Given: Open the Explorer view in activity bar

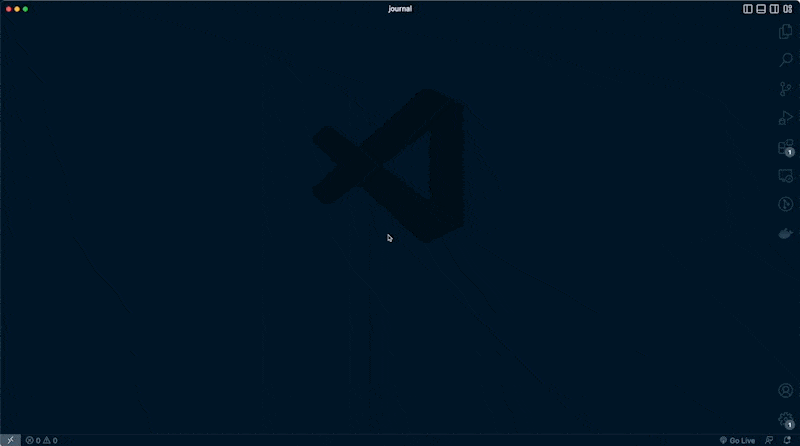Looking at the screenshot, I should 785,32.
